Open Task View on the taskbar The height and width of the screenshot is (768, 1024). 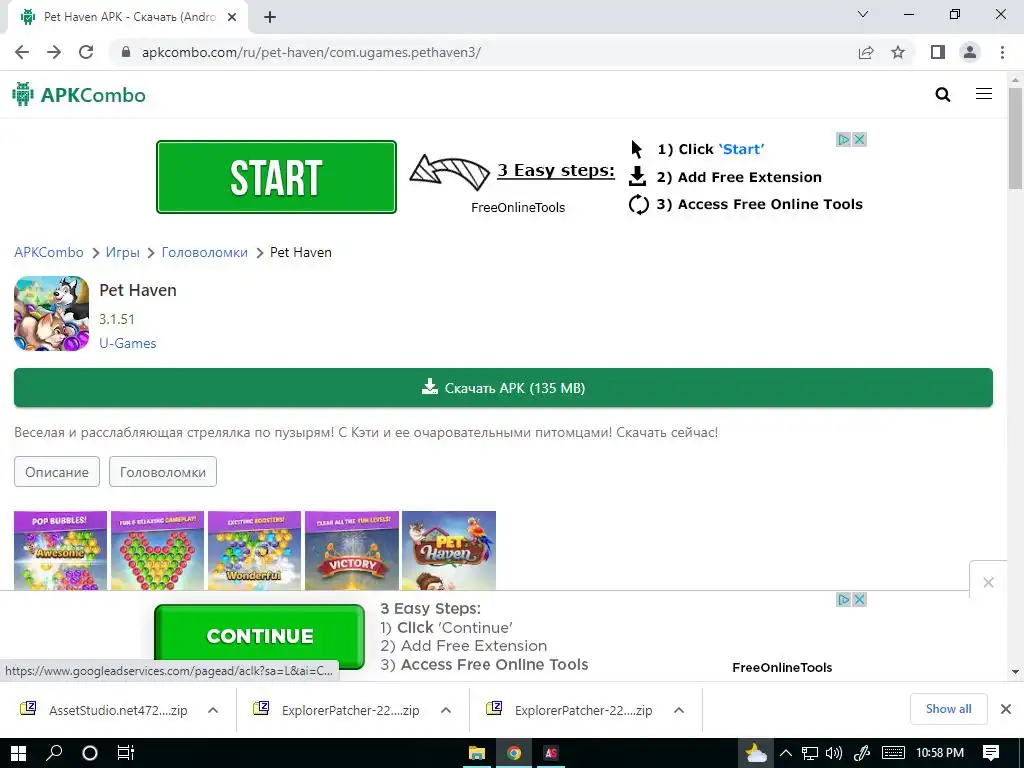click(125, 753)
